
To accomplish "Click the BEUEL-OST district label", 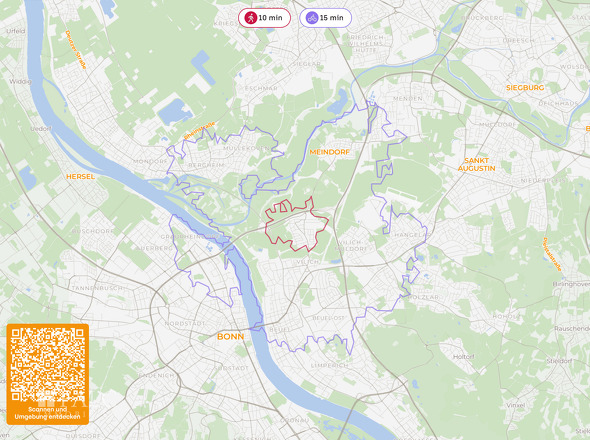I will pos(328,318).
